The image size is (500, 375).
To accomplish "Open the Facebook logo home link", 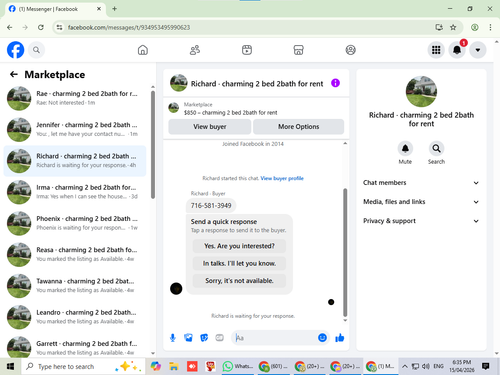I will click(x=15, y=50).
